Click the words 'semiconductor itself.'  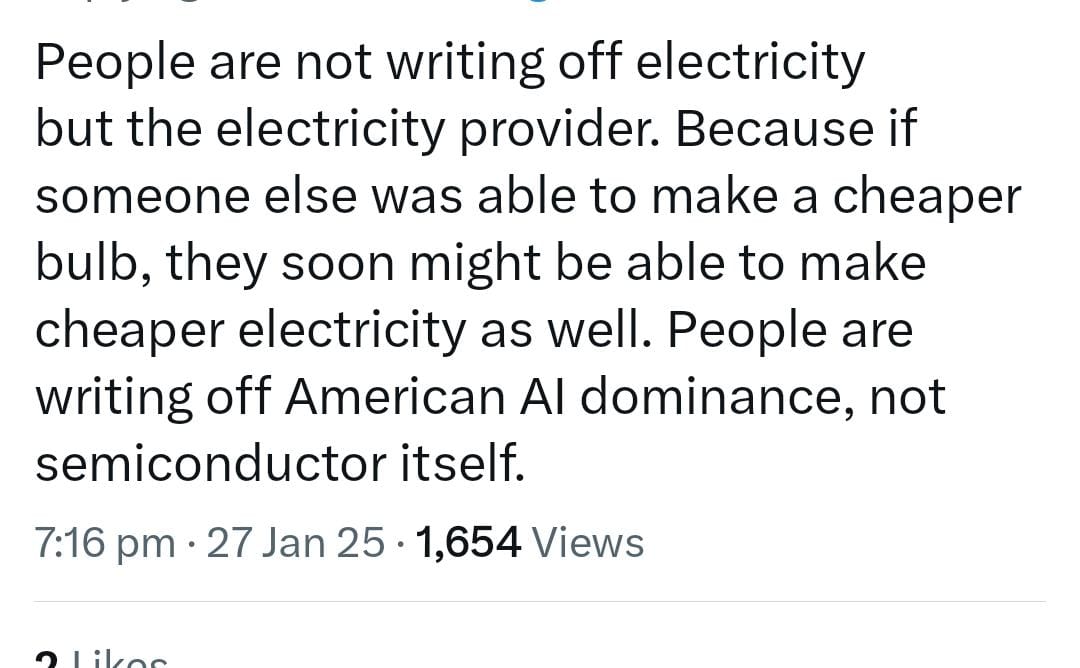[280, 463]
